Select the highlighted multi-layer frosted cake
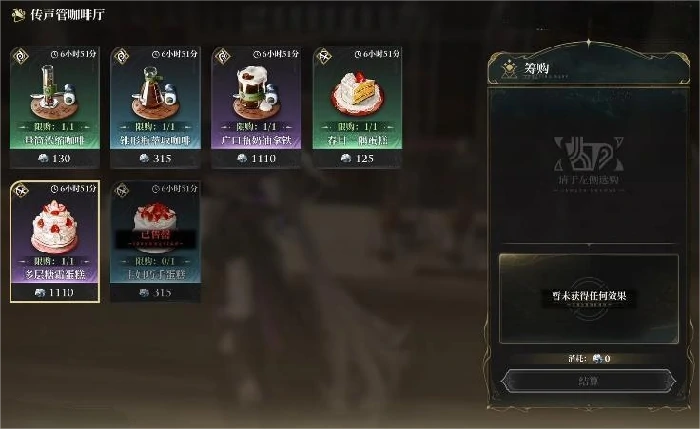Screen dimensions: 700x429 point(55,242)
